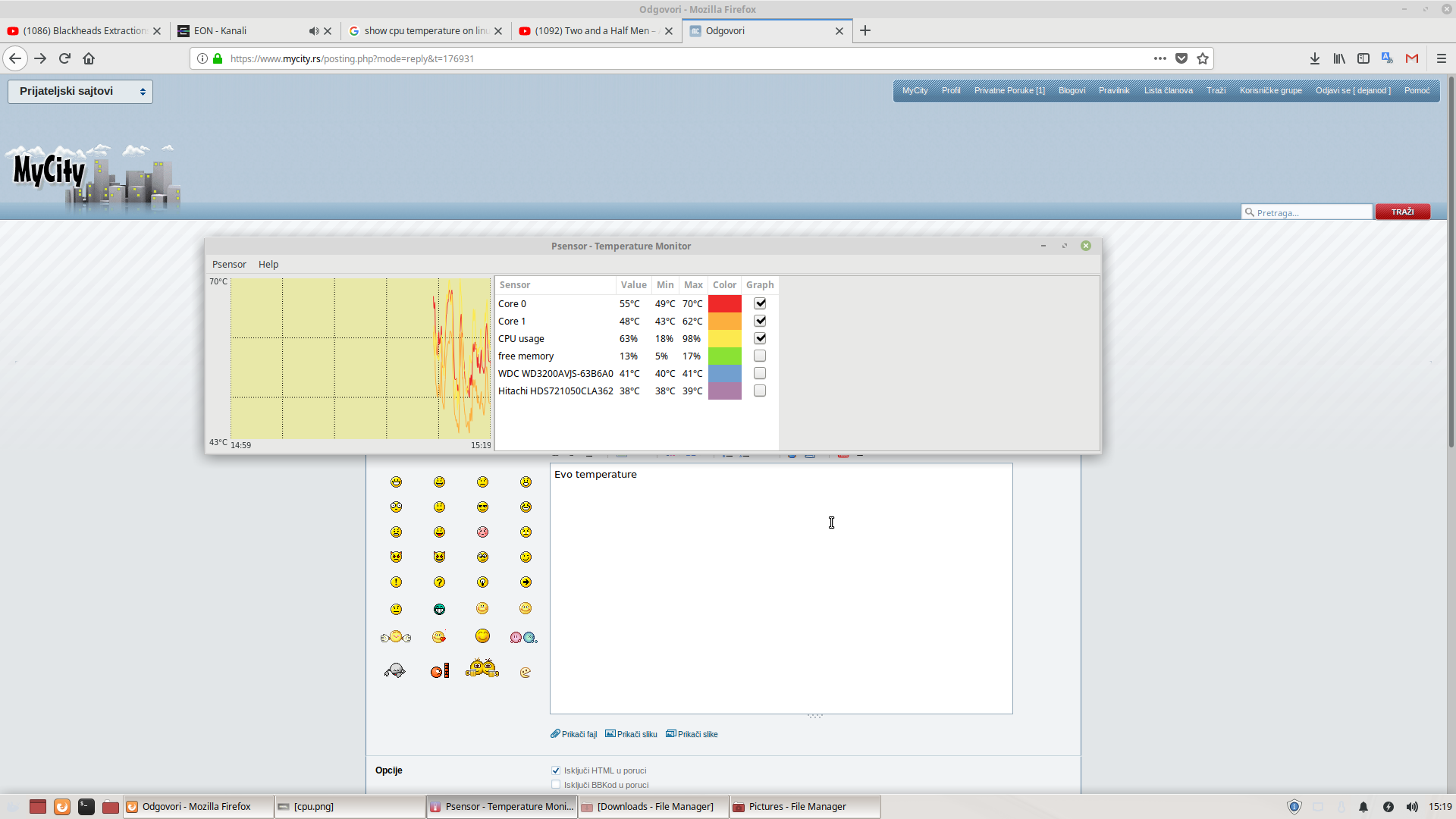This screenshot has width=1456, height=819.
Task: Click the TRAŽI search button
Action: [1402, 212]
